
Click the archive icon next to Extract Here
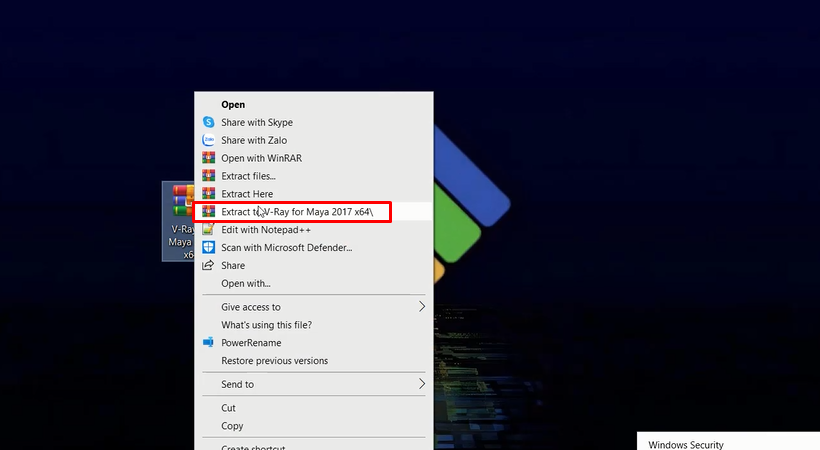209,194
